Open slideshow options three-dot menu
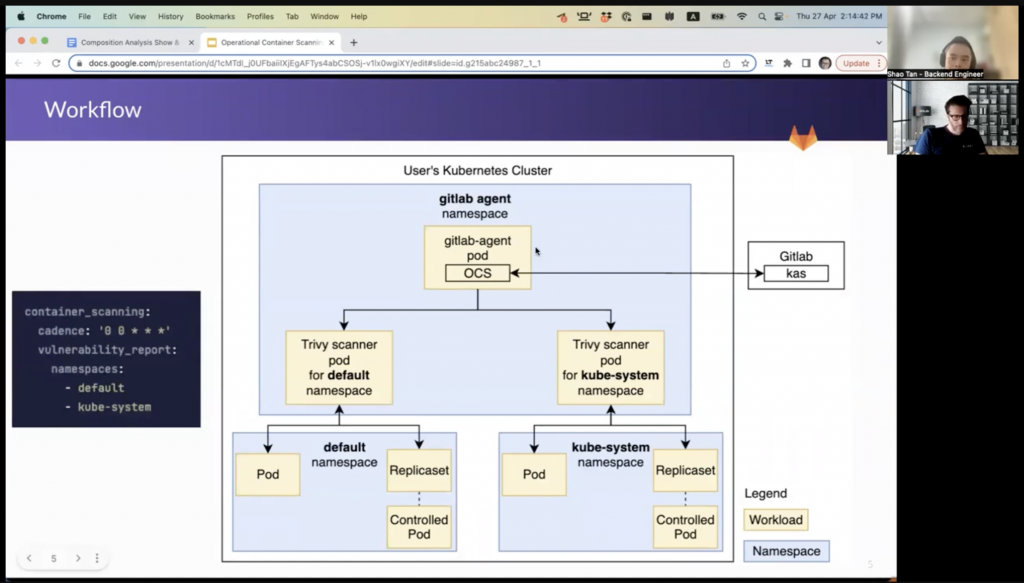This screenshot has height=583, width=1024. pyautogui.click(x=97, y=558)
